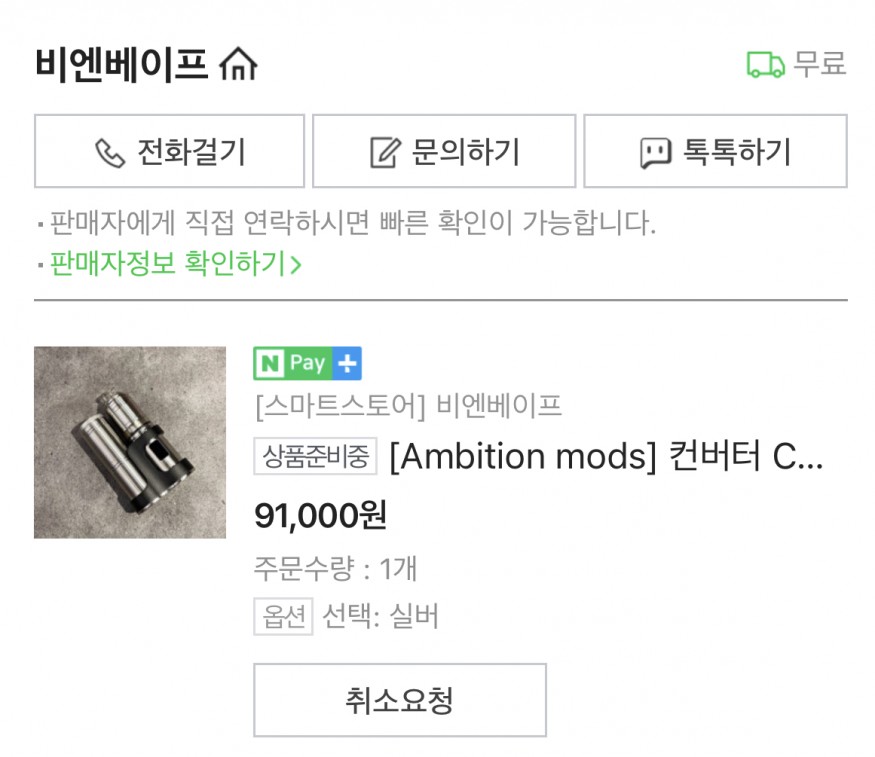Click the pencil inquiry icon
Screen dimensions: 875x757
385,152
